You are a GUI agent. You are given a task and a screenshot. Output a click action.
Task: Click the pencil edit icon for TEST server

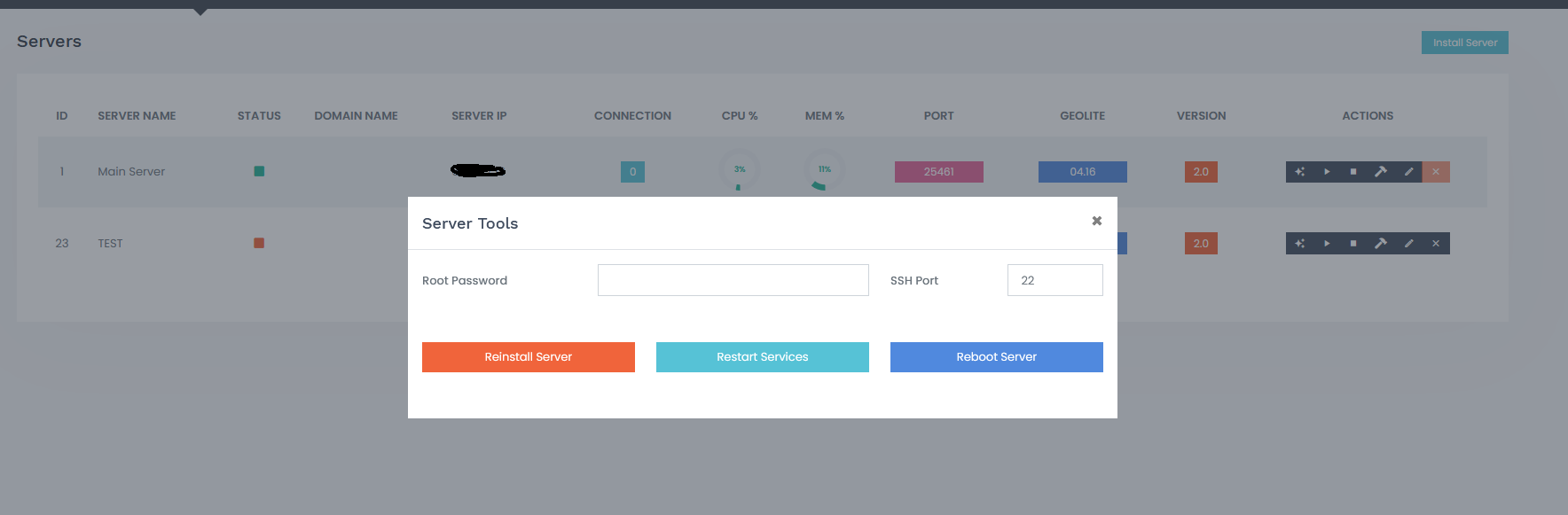point(1408,244)
